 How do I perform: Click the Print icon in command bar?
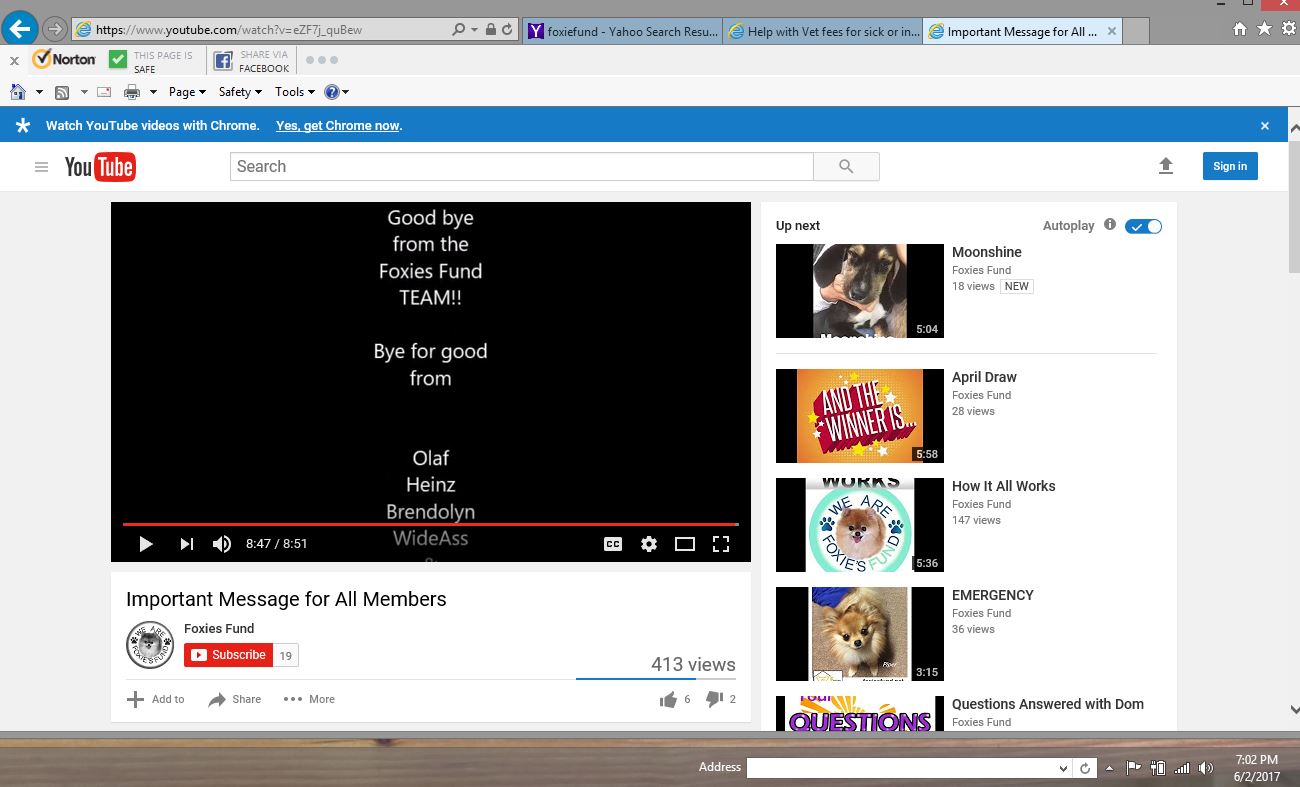tap(131, 92)
